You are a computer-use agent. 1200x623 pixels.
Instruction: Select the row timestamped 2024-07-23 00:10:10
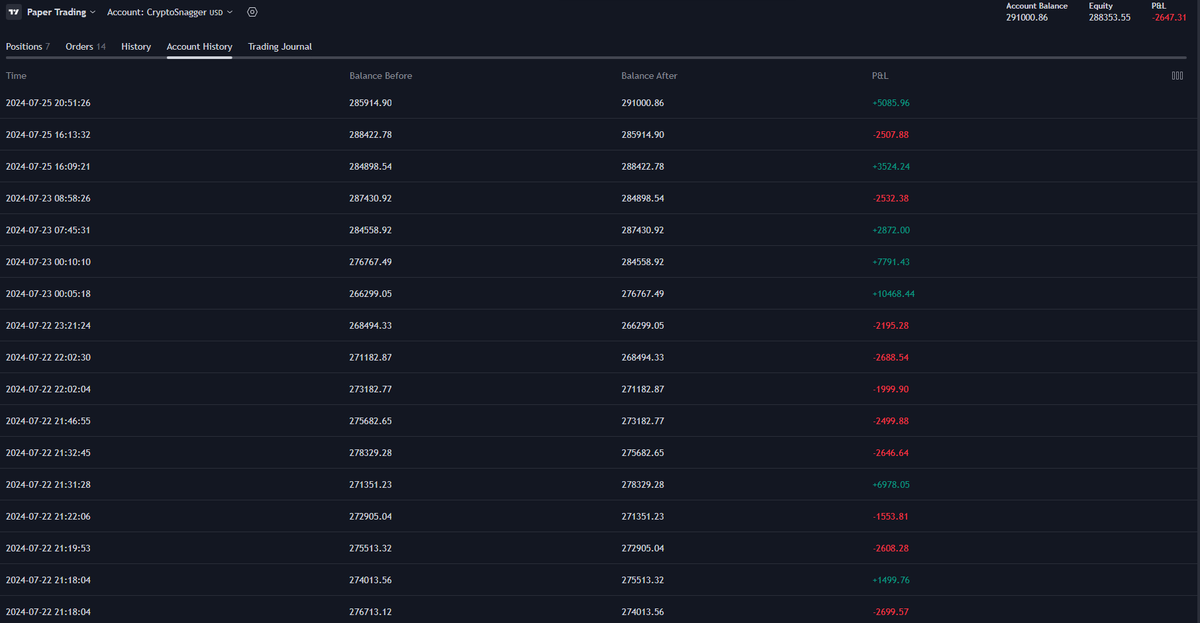coord(600,262)
